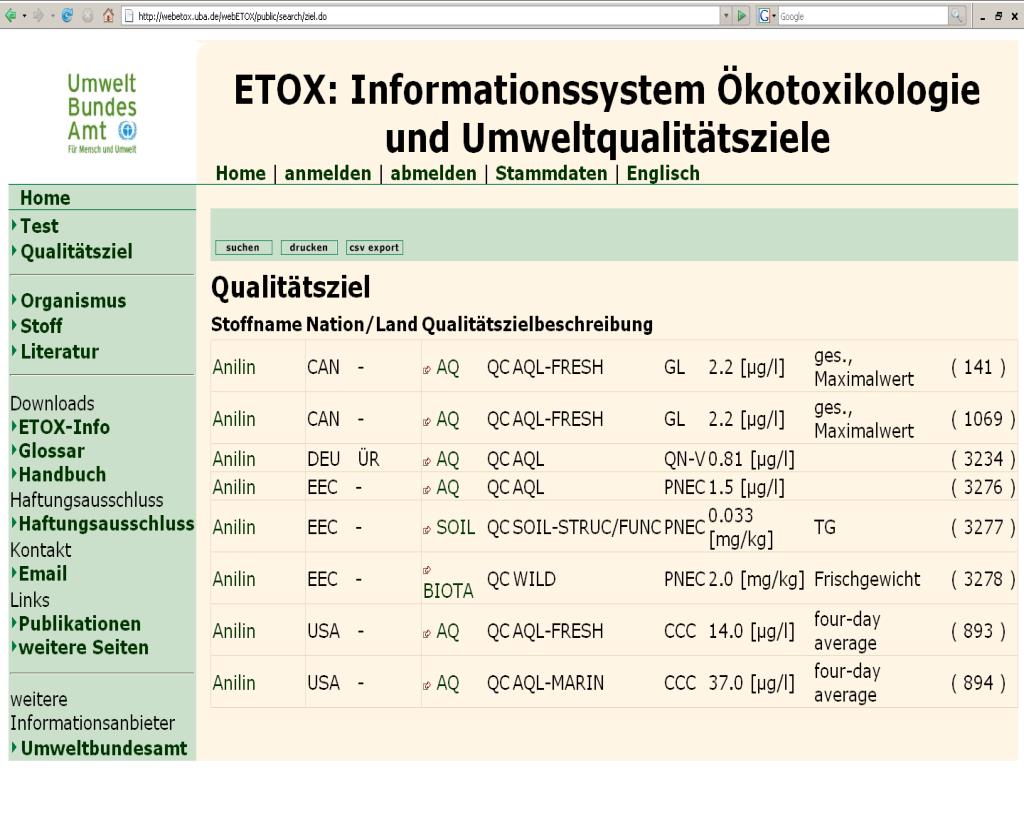
Task: Open the Handbuch link
Action: 62,474
